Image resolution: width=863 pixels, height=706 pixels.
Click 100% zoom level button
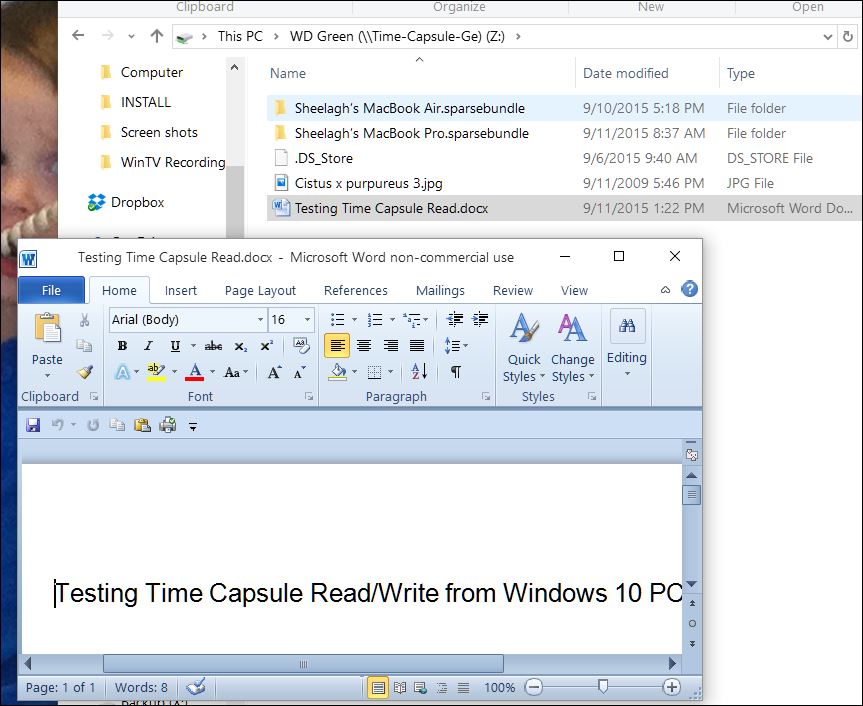click(x=499, y=687)
